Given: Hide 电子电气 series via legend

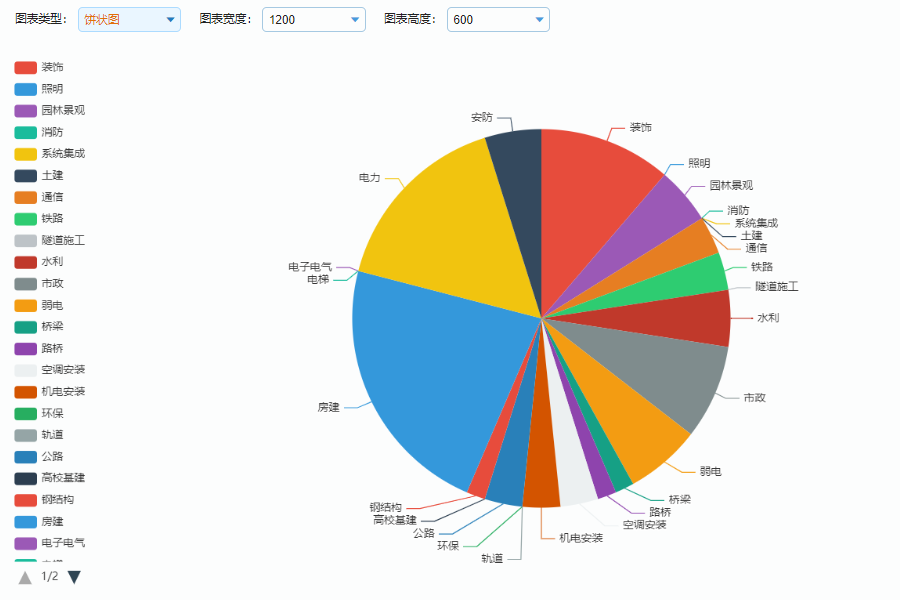Looking at the screenshot, I should pyautogui.click(x=50, y=543).
